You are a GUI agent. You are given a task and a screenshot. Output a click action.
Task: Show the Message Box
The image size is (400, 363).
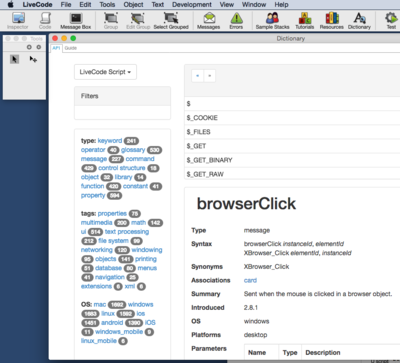click(76, 20)
